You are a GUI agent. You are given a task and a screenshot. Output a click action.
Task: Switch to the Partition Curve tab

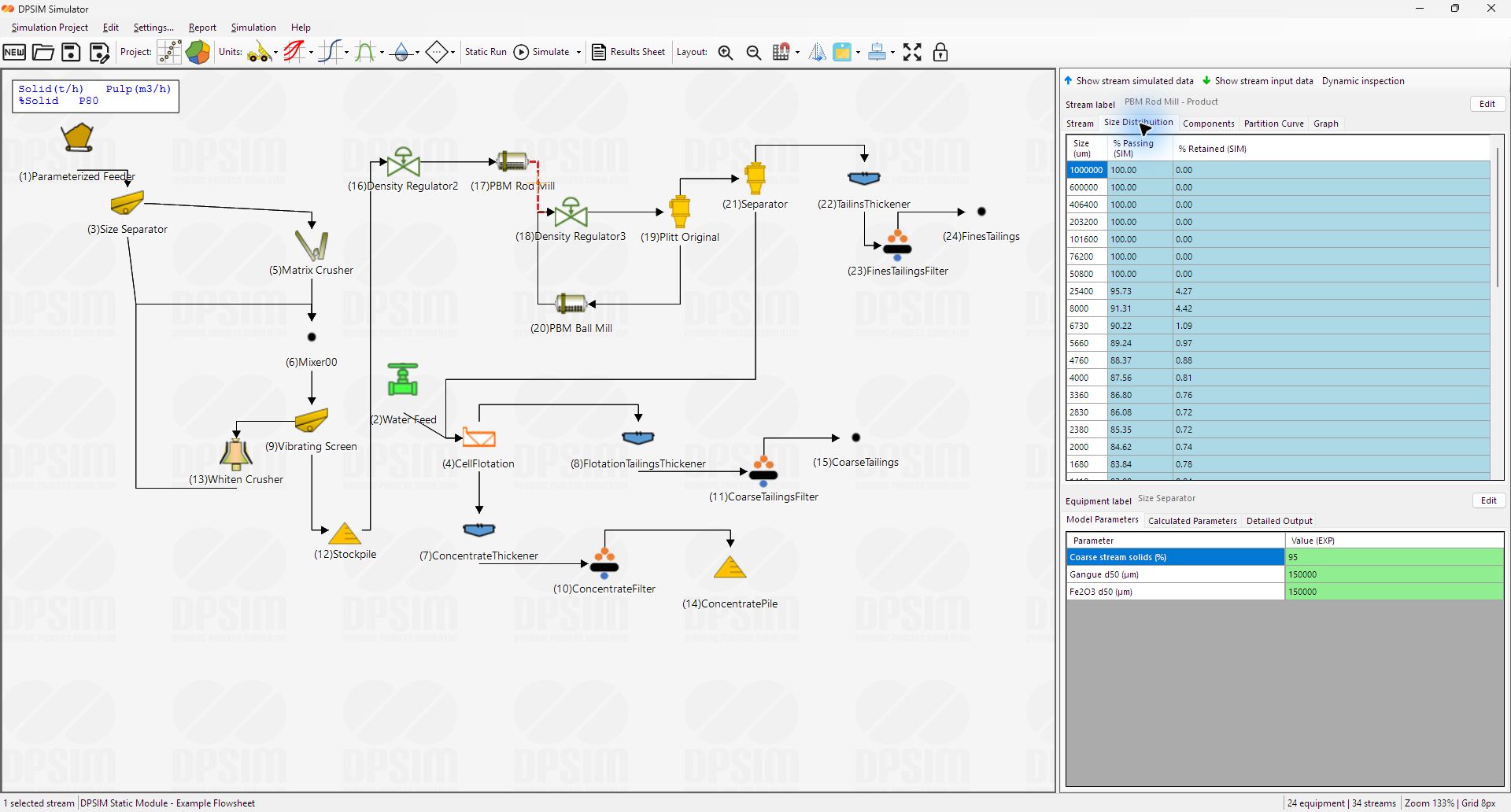pos(1273,124)
